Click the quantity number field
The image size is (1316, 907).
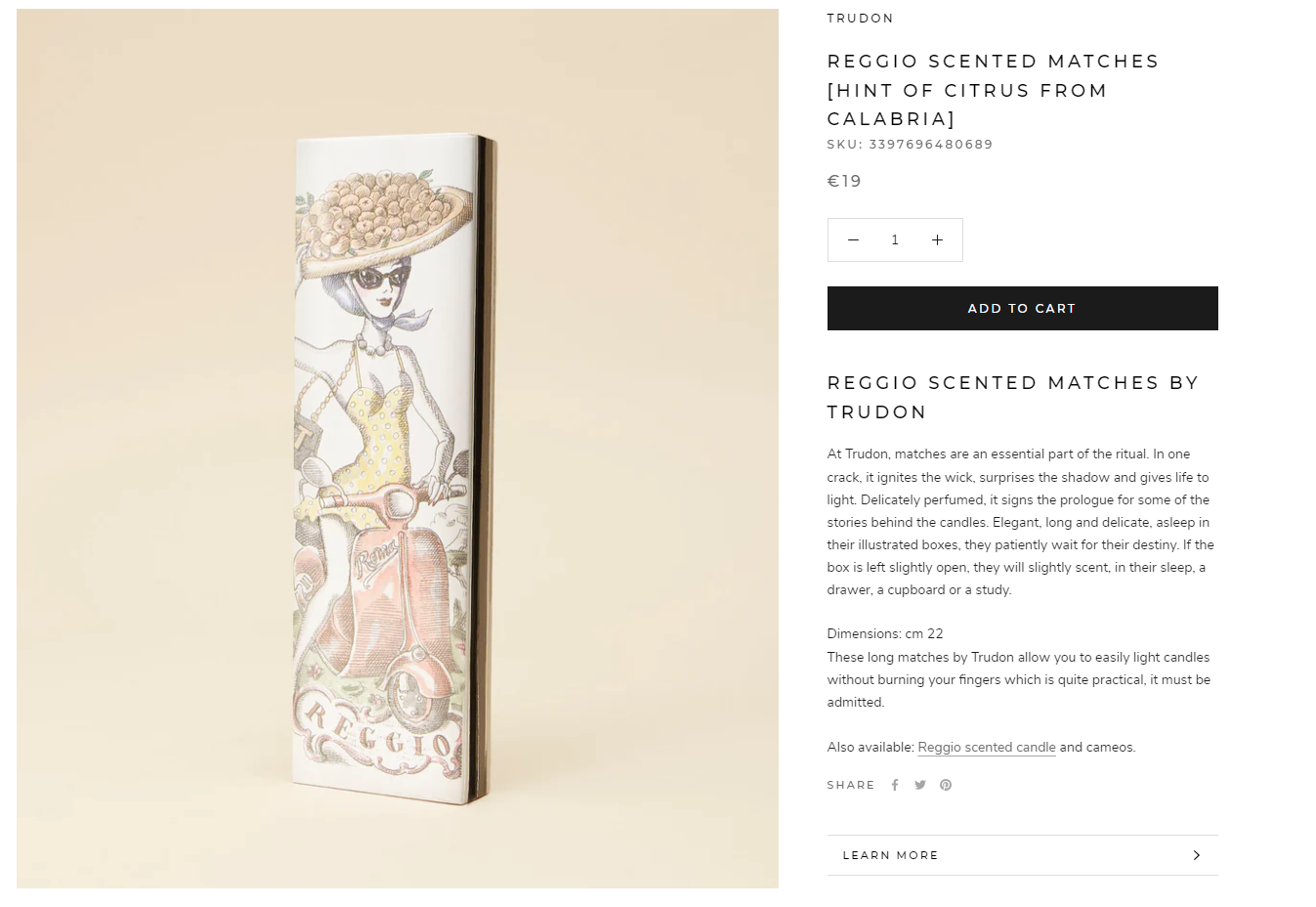click(x=895, y=239)
